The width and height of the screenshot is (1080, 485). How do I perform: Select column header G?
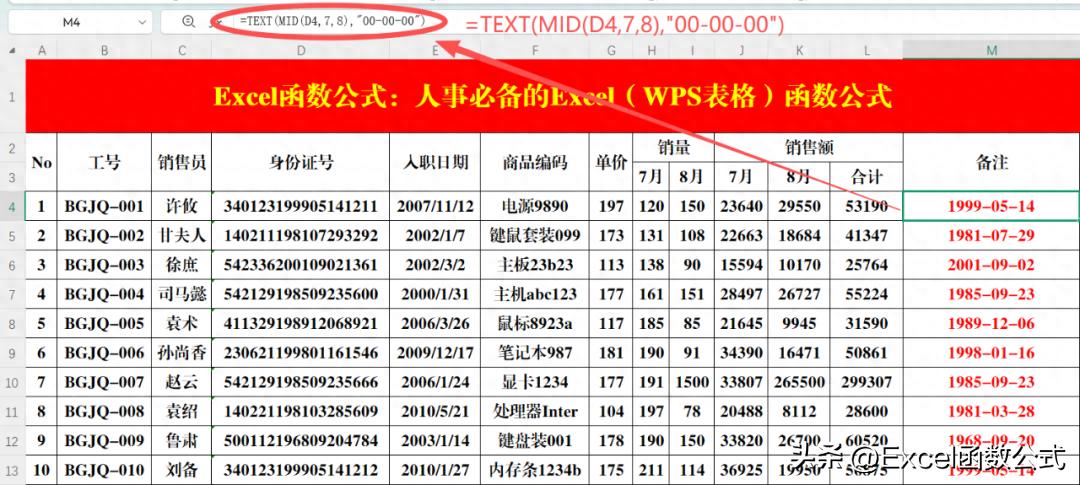click(611, 50)
